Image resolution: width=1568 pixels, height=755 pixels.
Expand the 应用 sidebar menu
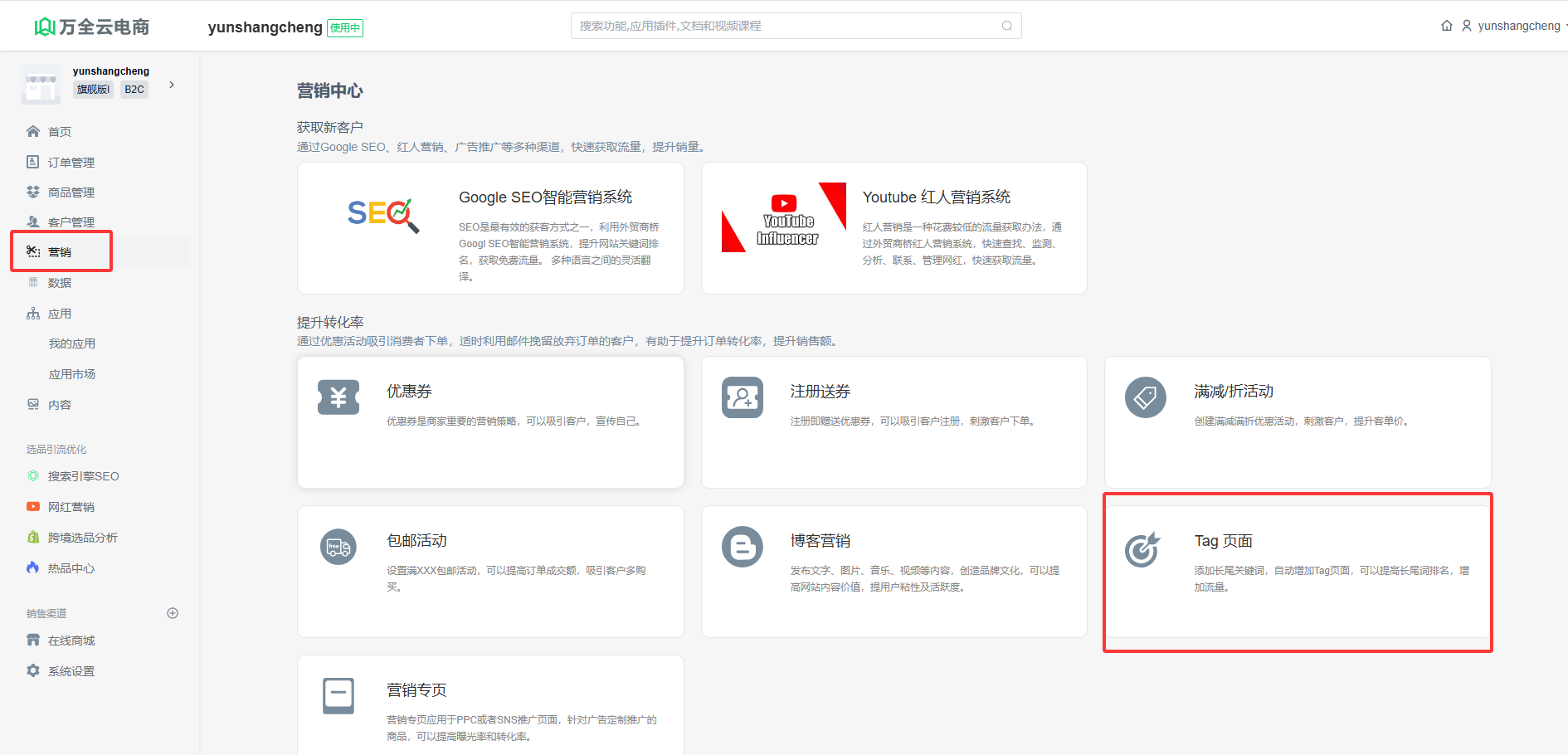[60, 314]
